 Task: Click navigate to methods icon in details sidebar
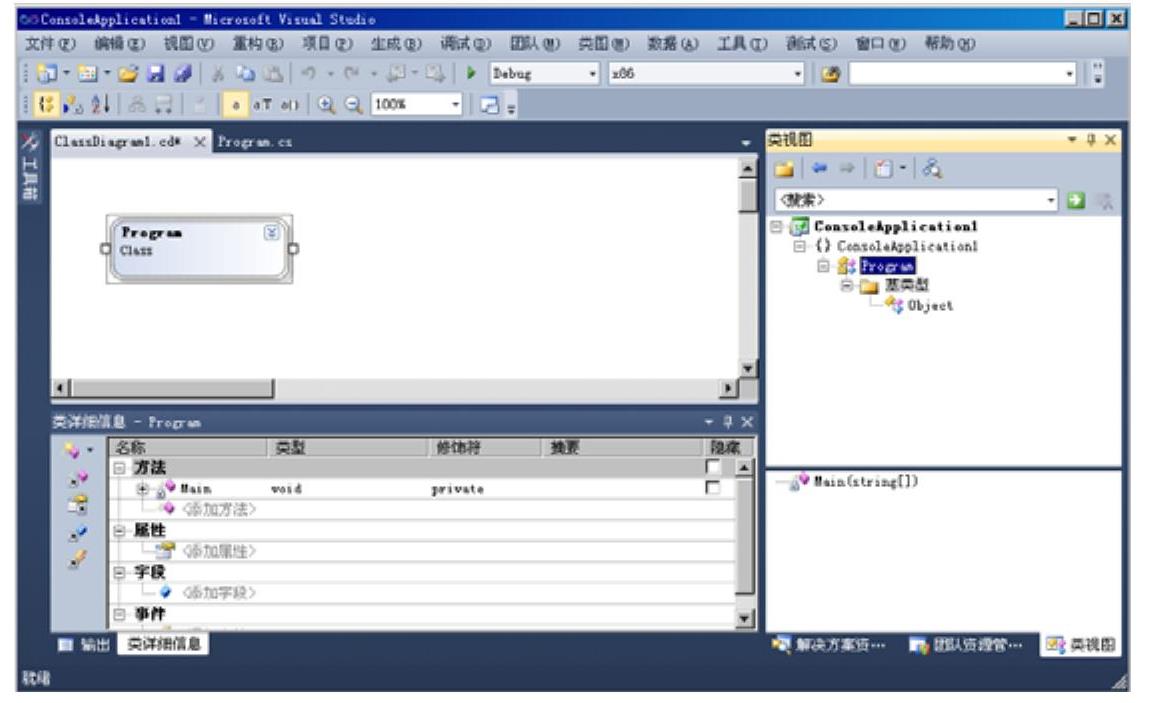pyautogui.click(x=78, y=479)
